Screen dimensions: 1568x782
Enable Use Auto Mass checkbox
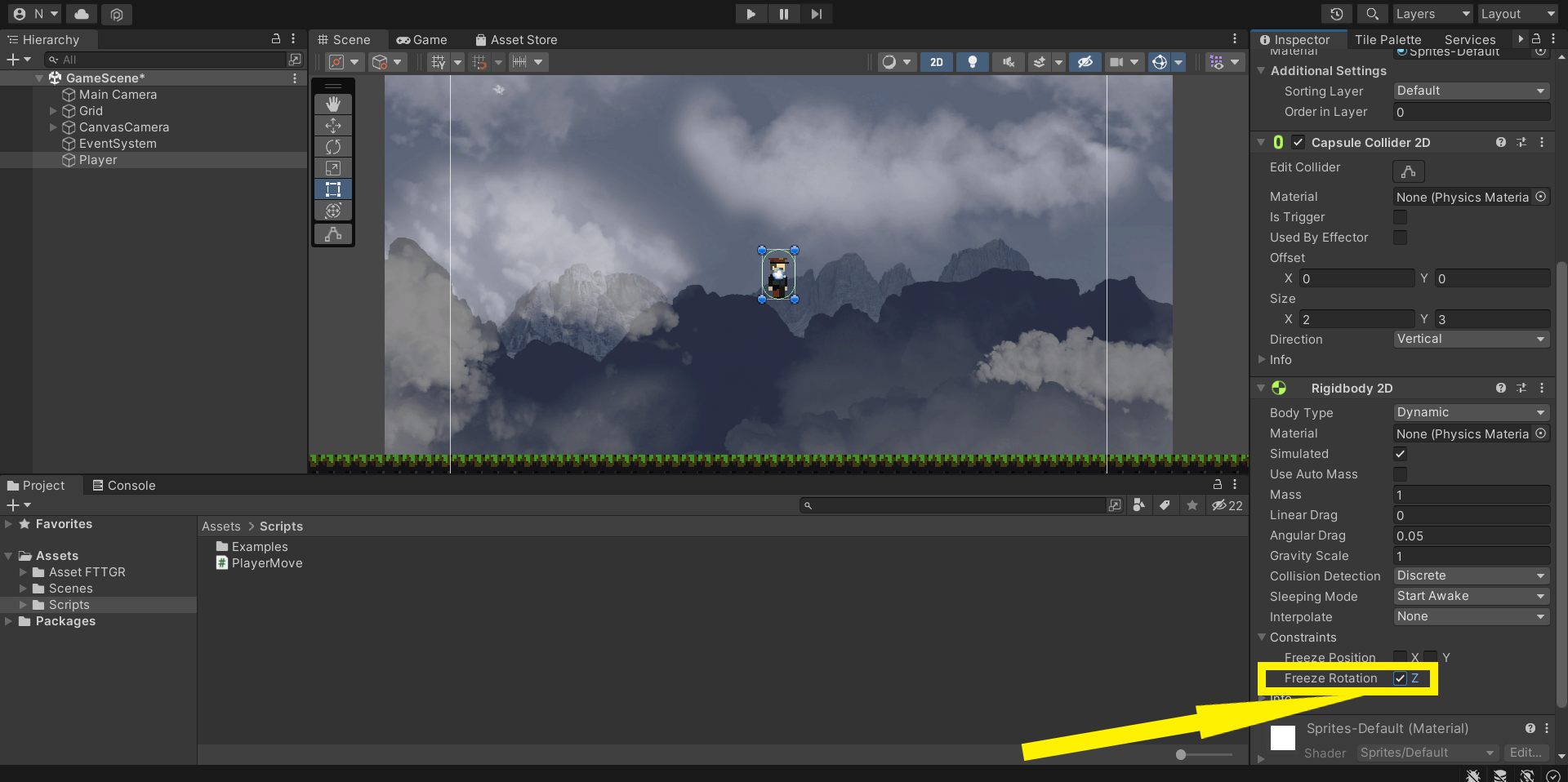(1400, 474)
